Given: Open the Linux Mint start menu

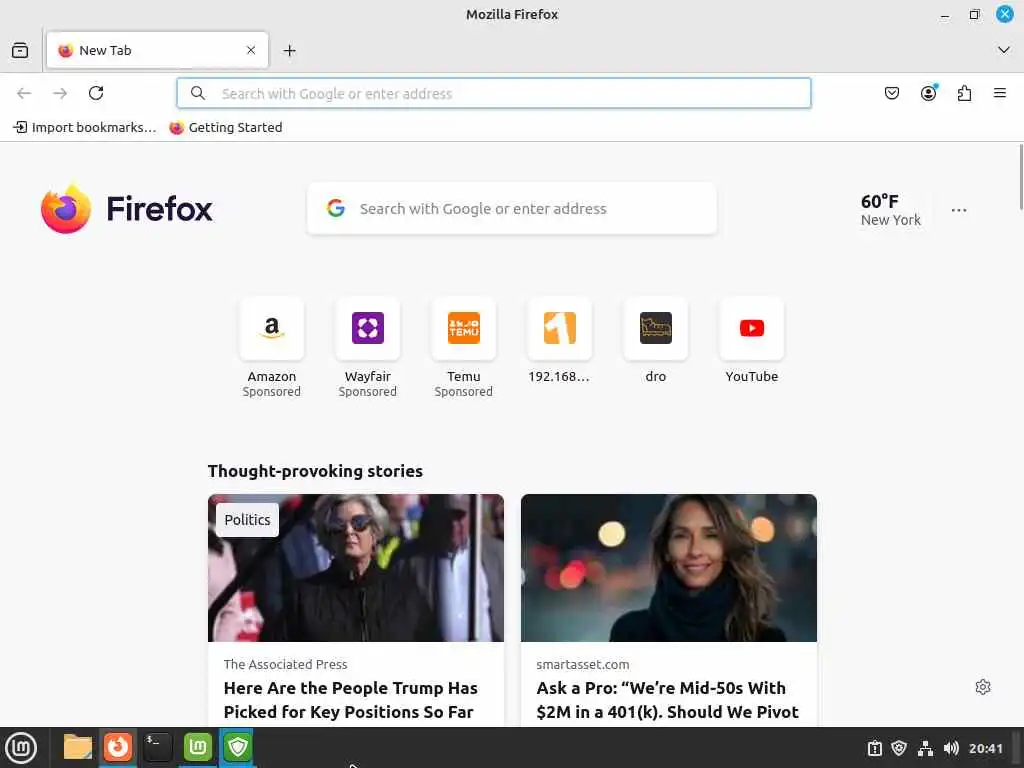Looking at the screenshot, I should tap(21, 748).
